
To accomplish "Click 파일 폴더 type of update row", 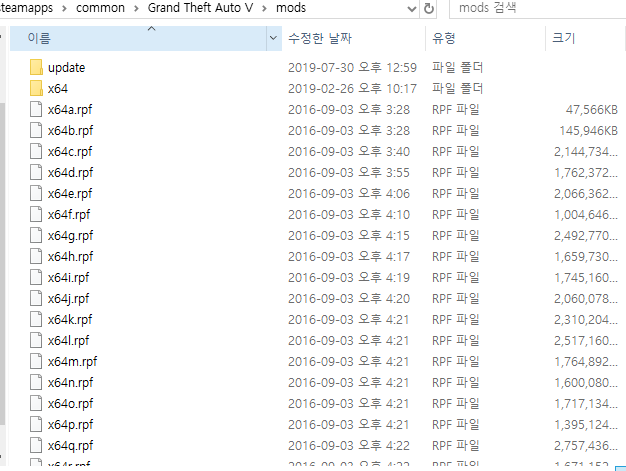I will 458,67.
